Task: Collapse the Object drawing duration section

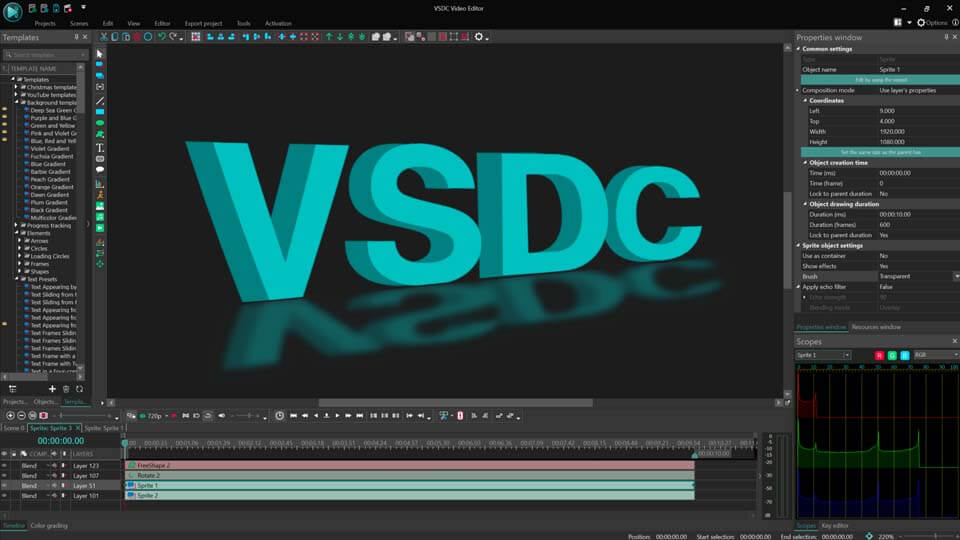Action: (x=805, y=204)
